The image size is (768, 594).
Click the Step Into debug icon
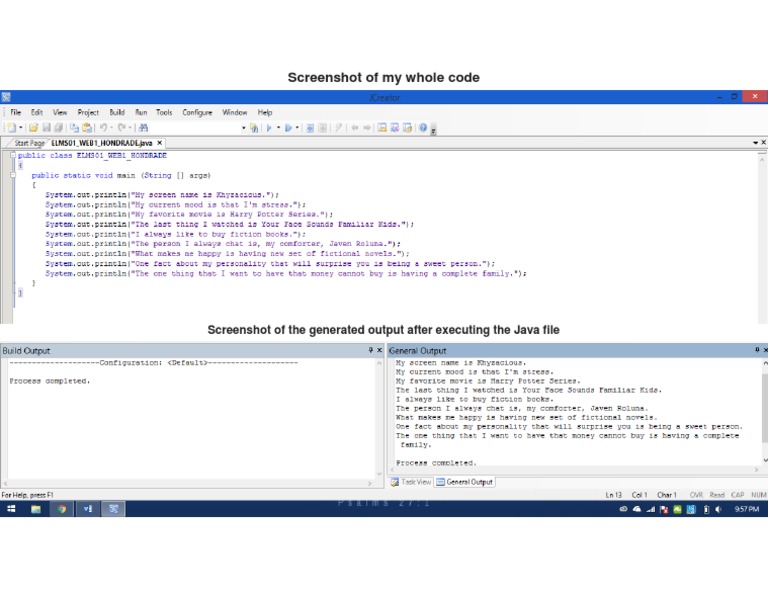click(310, 128)
